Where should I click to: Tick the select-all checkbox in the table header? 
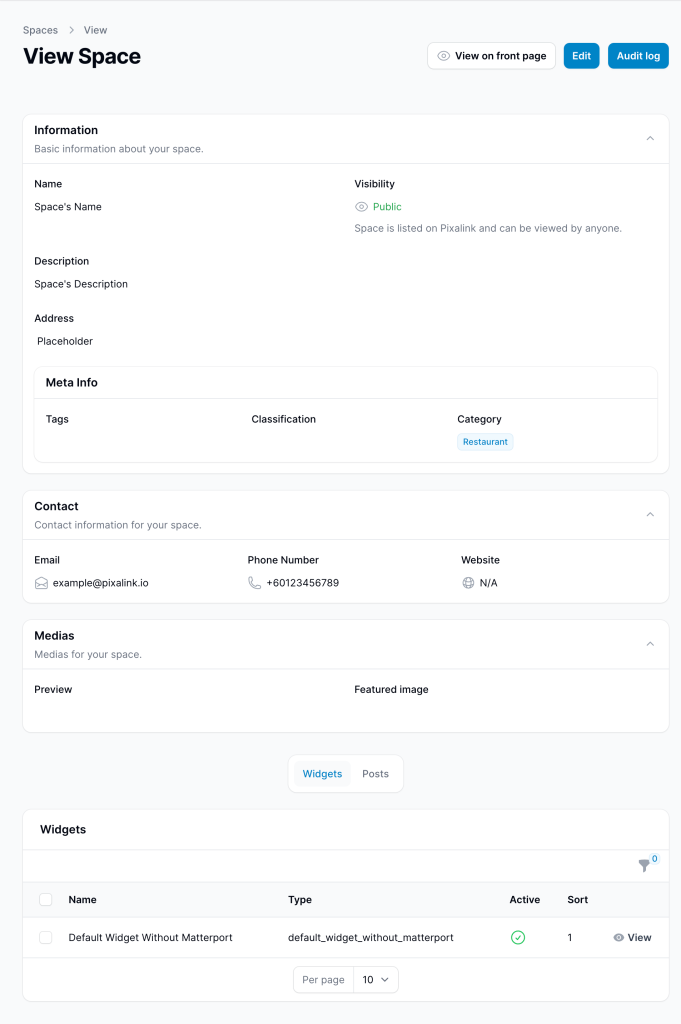(46, 899)
